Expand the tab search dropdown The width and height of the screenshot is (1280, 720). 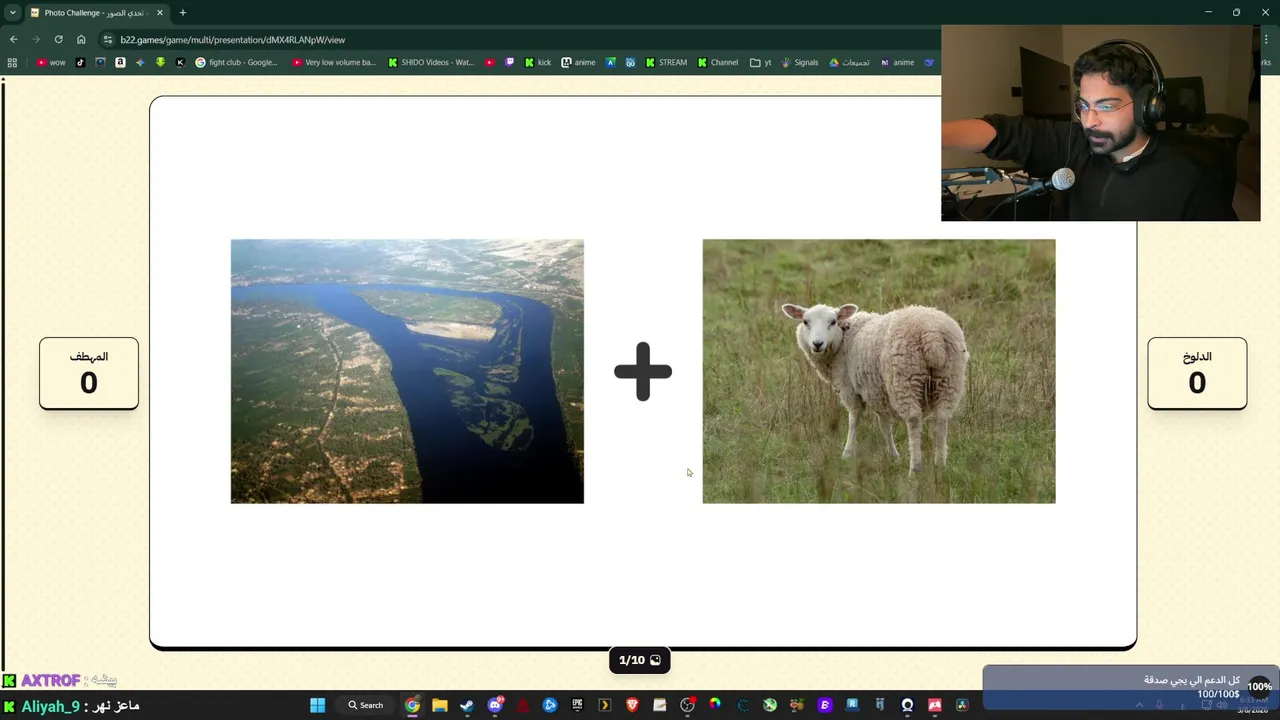click(x=12, y=13)
